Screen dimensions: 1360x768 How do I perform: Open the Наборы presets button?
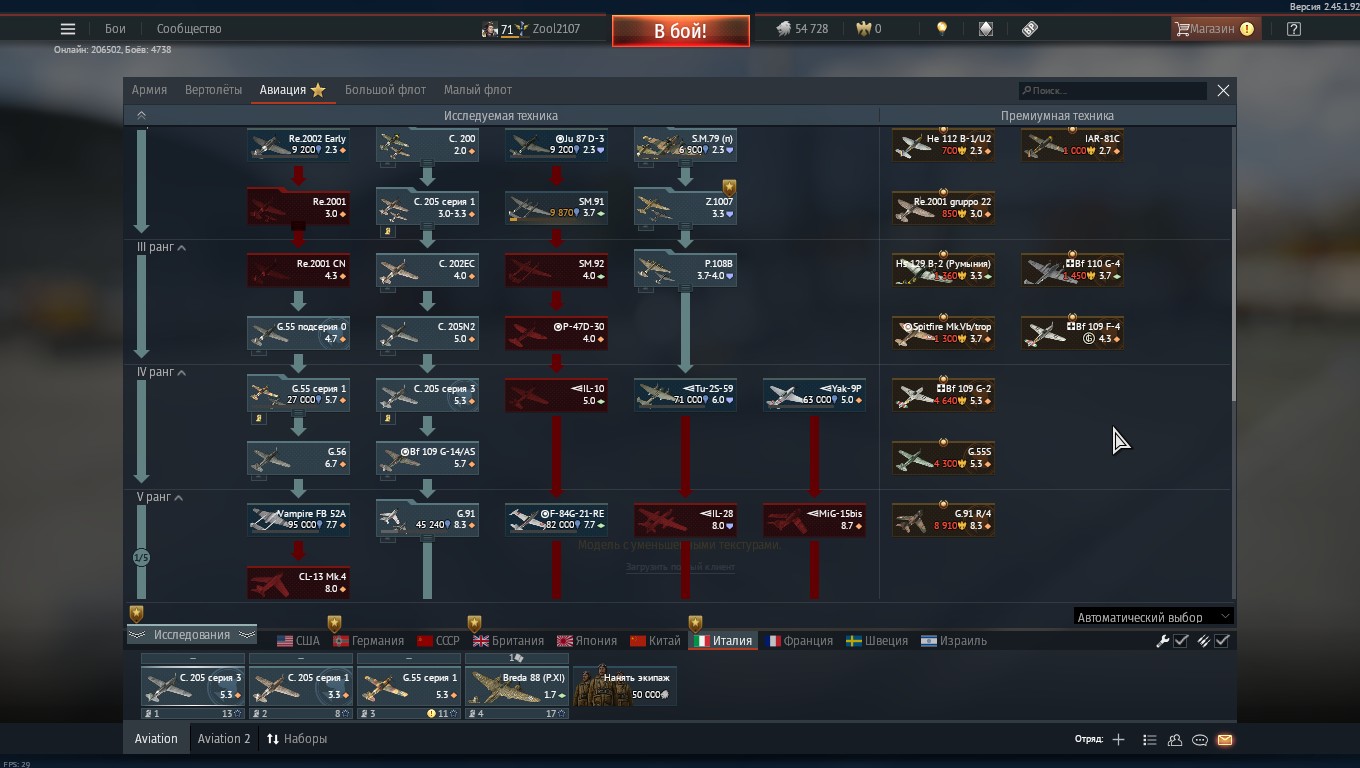[x=297, y=739]
